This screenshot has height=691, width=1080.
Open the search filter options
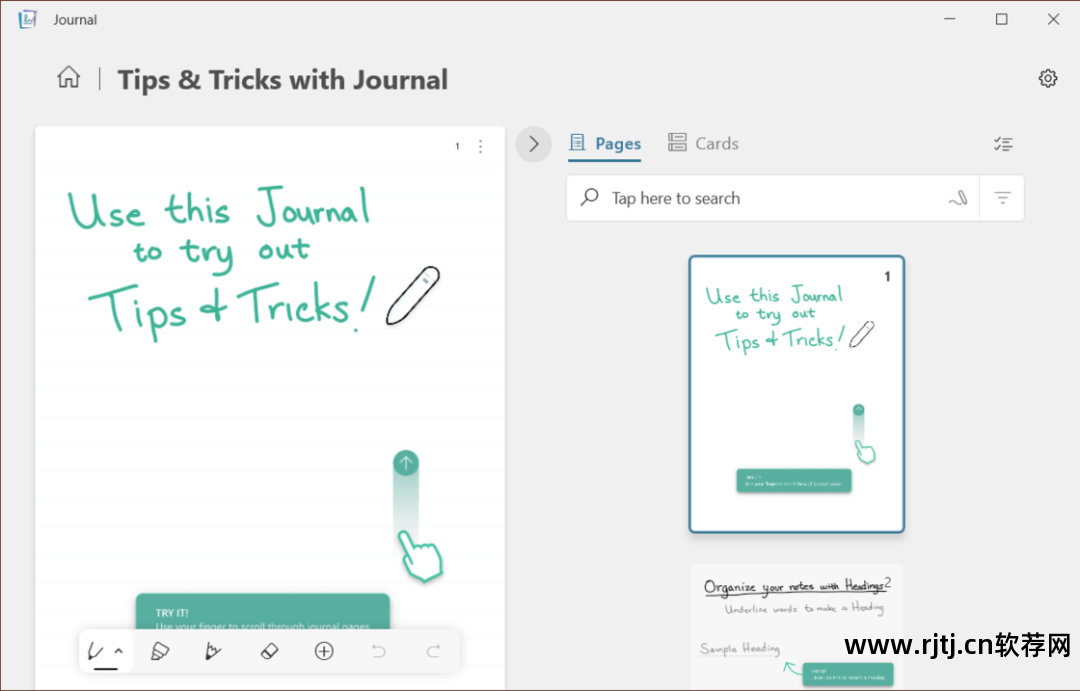tap(1002, 198)
